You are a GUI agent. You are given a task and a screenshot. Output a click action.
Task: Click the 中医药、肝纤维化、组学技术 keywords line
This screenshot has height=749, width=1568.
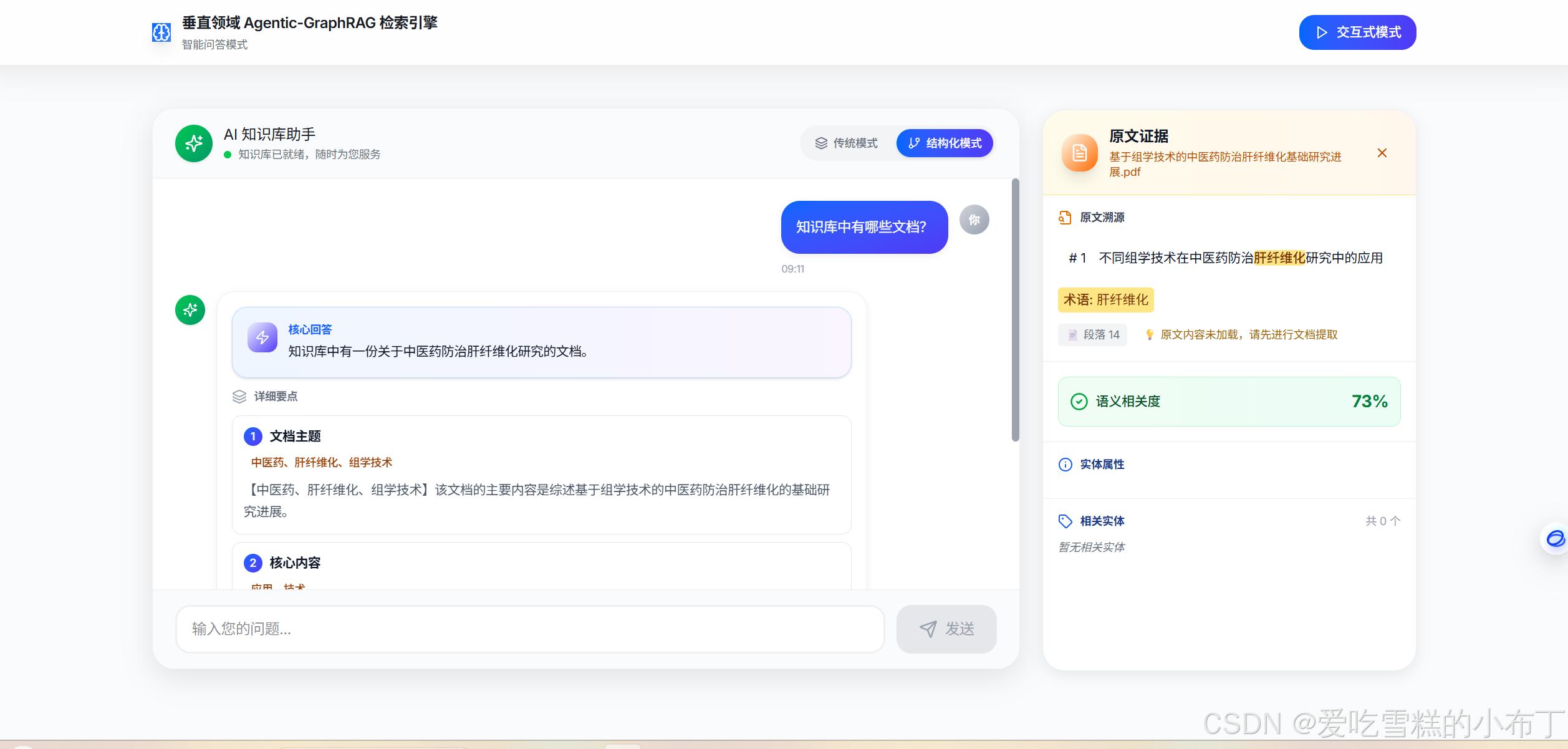[322, 463]
